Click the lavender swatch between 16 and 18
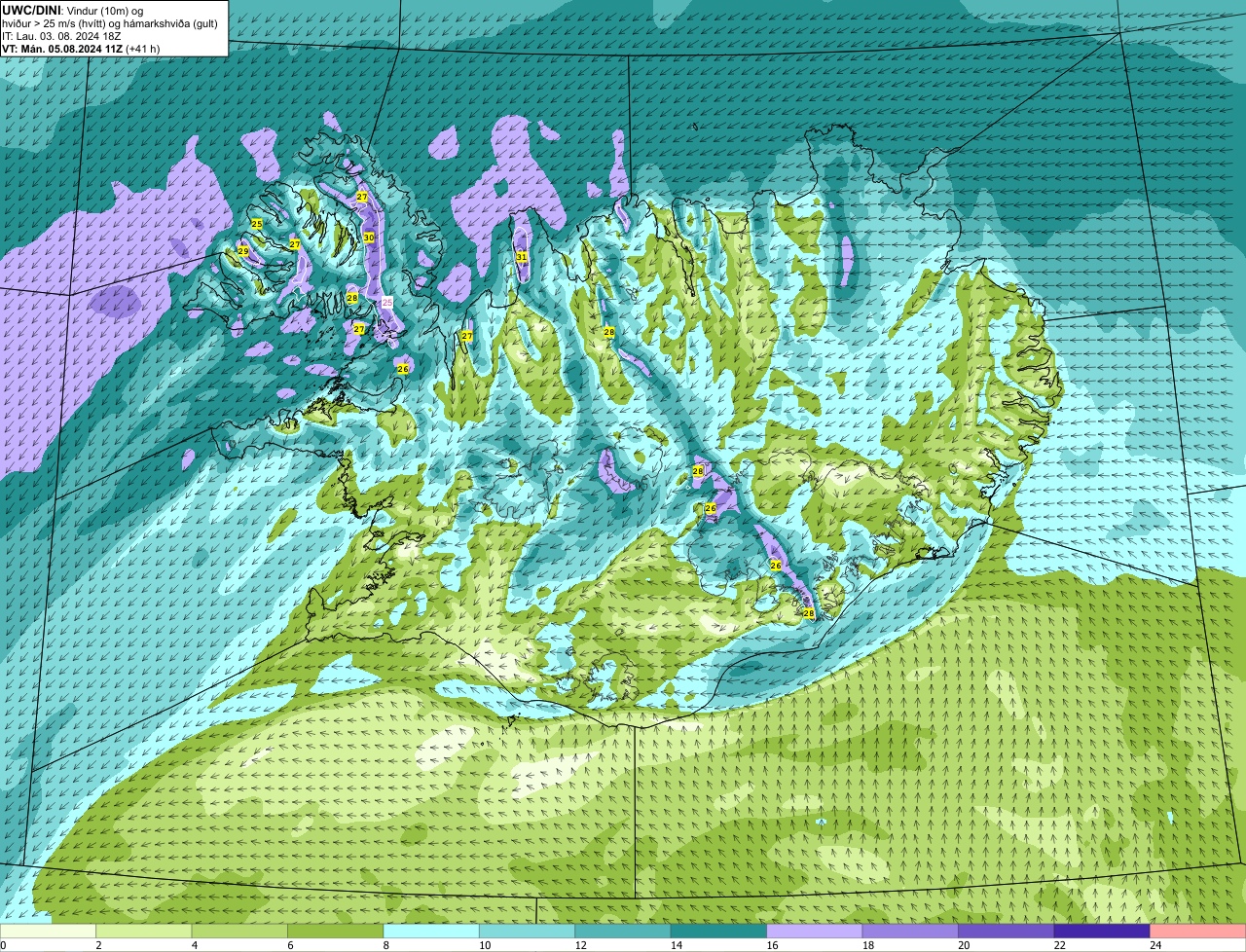The width and height of the screenshot is (1246, 952). pyautogui.click(x=816, y=932)
